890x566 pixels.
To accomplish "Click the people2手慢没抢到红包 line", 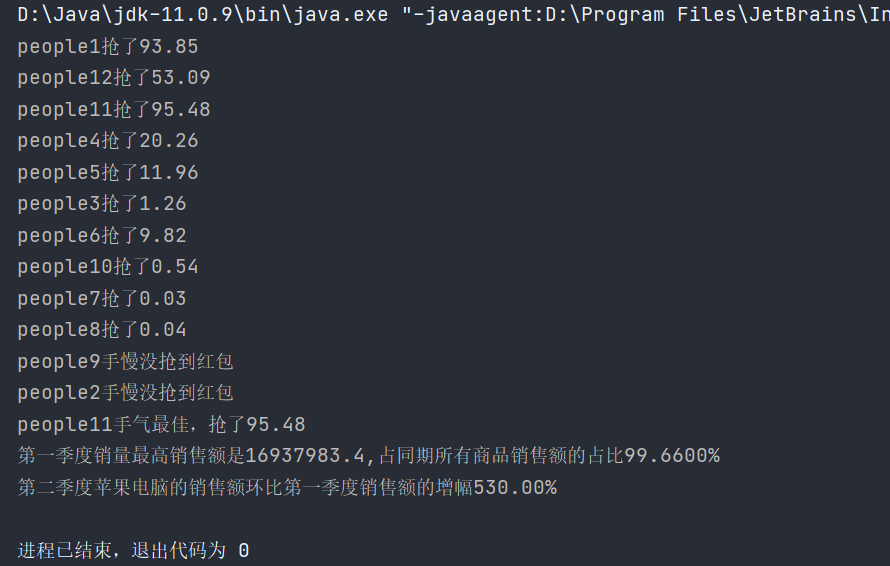I will (125, 393).
